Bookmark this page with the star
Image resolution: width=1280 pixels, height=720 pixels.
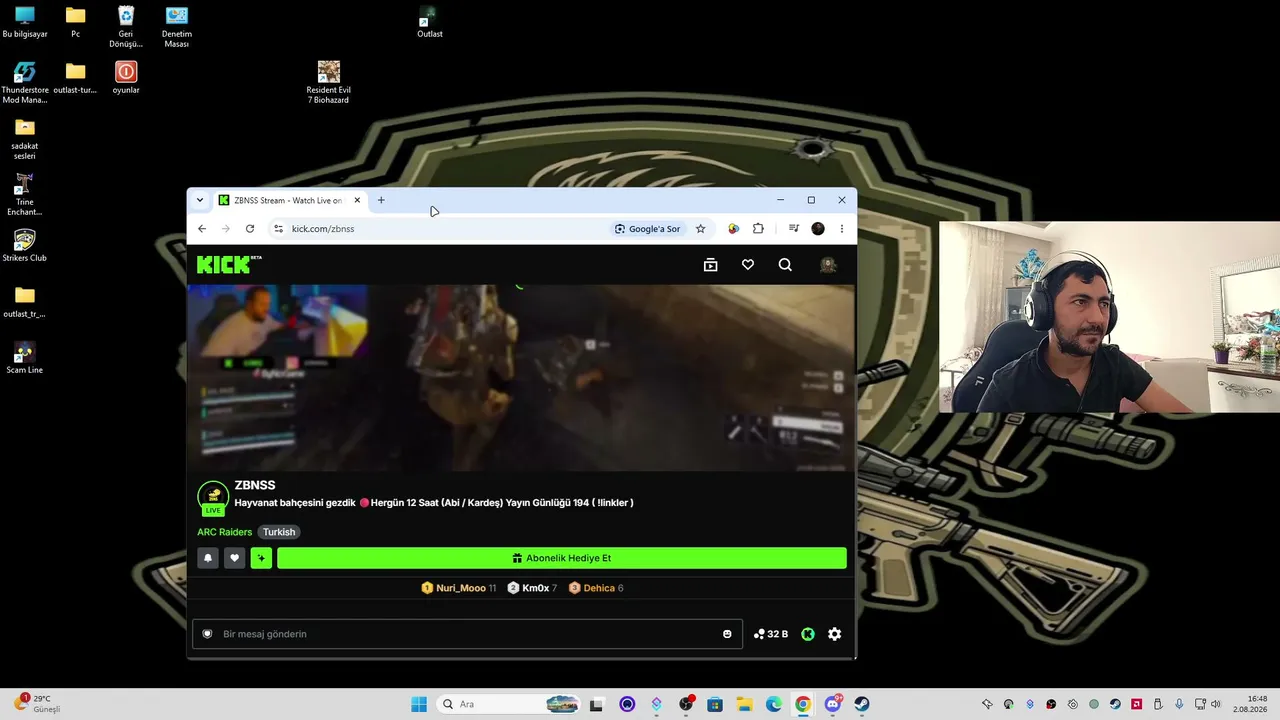coord(700,229)
